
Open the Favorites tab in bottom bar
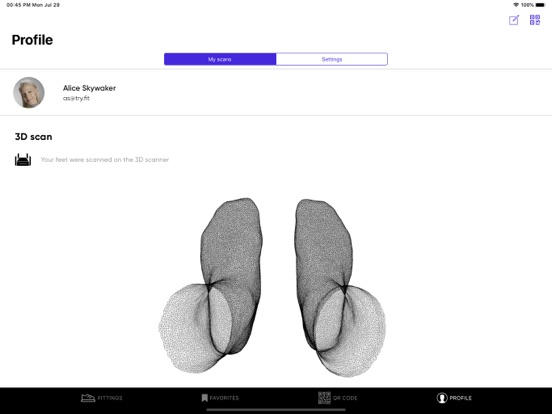[x=220, y=398]
